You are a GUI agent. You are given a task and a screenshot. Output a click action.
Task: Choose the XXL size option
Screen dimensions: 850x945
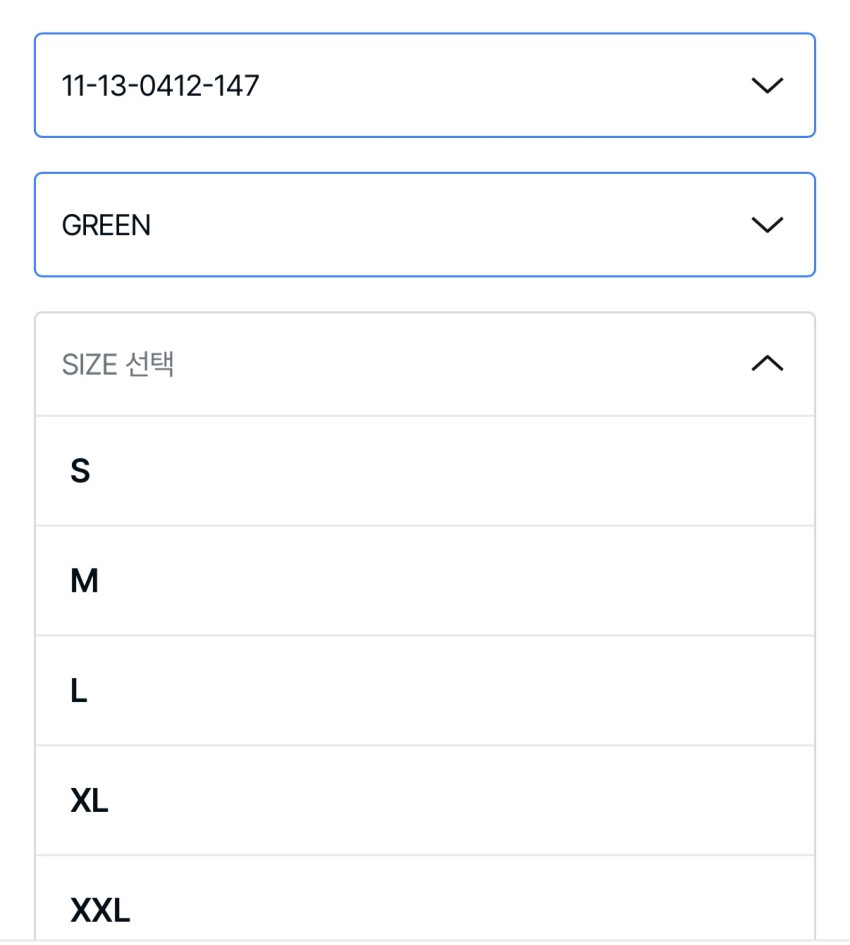click(x=425, y=905)
